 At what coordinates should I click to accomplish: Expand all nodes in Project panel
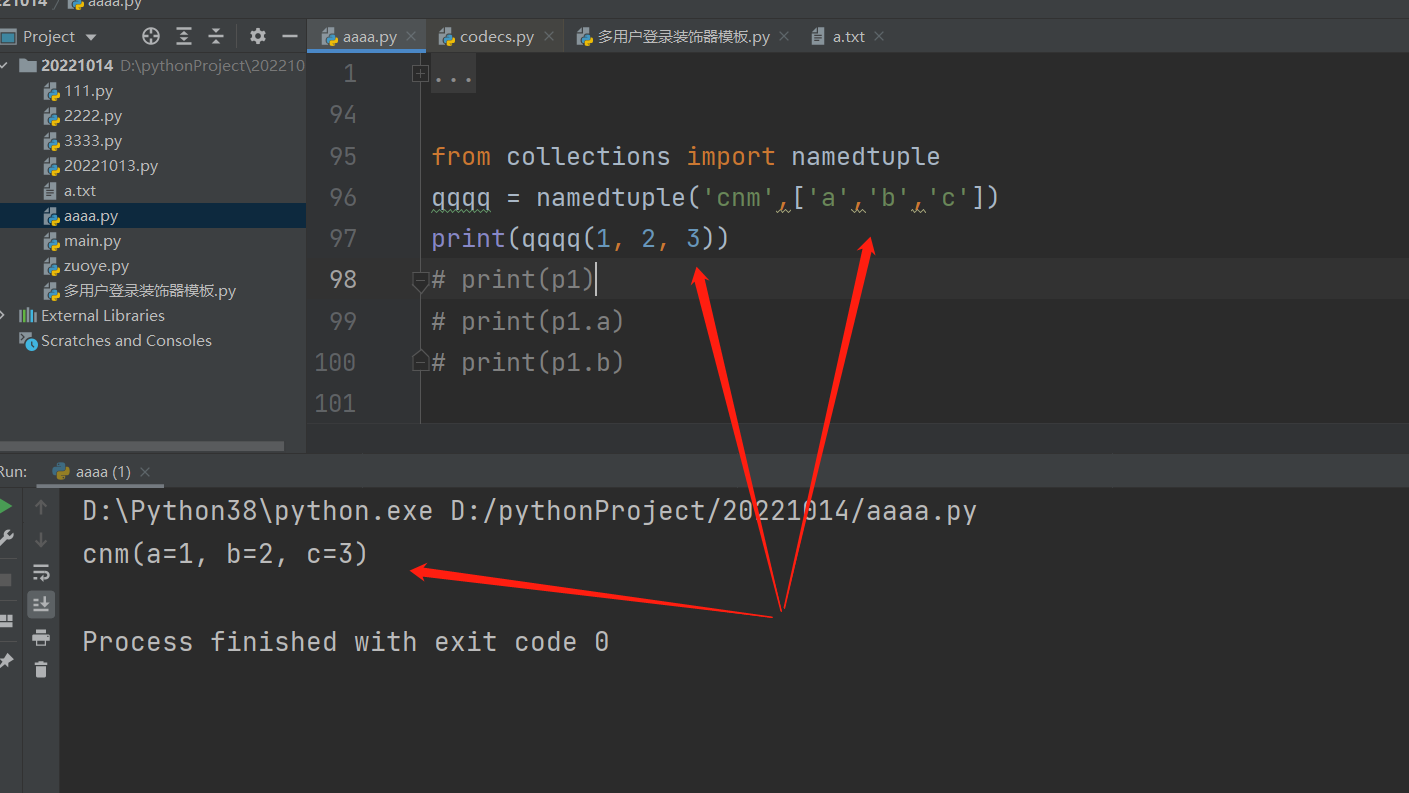pos(184,36)
